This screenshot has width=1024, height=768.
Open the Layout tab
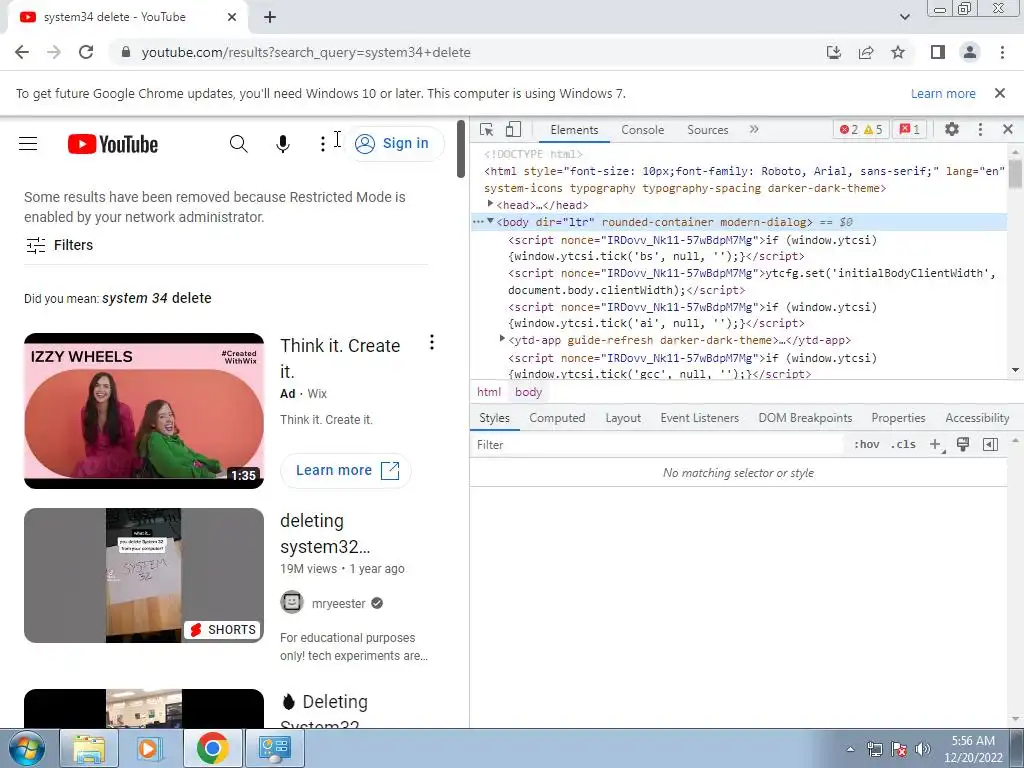point(623,418)
